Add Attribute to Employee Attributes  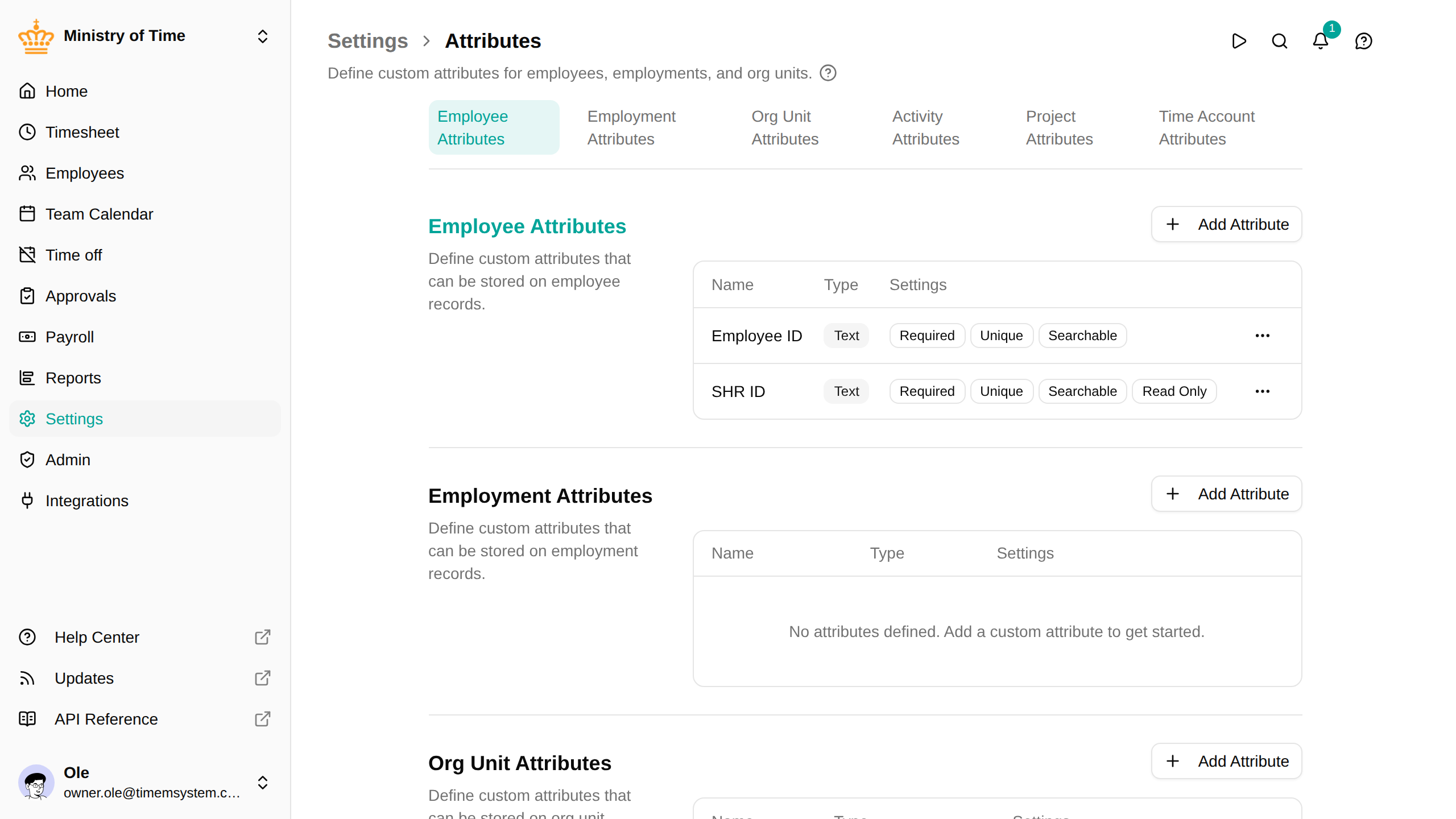(1227, 224)
